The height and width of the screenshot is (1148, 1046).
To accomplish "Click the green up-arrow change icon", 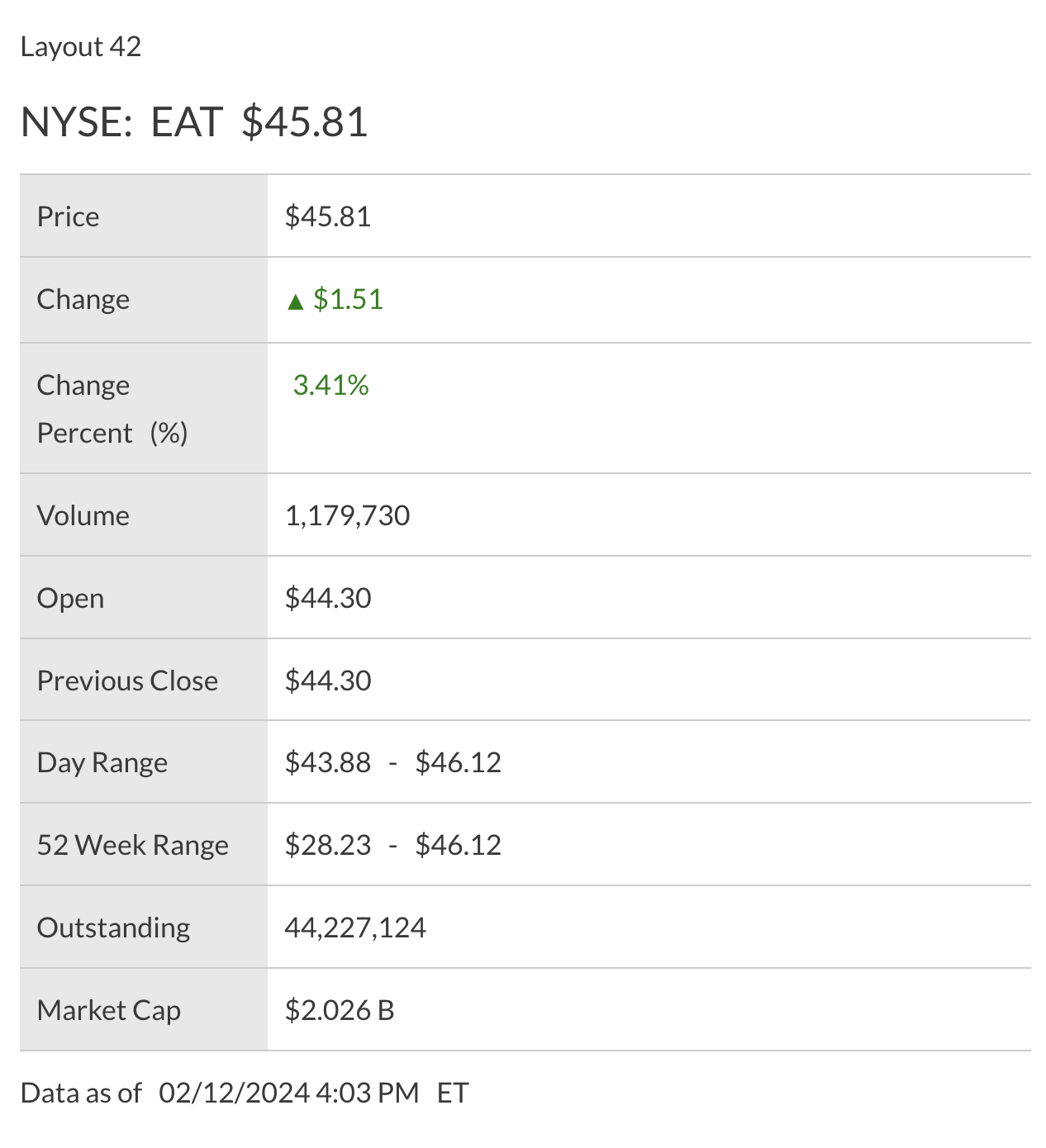I will click(x=295, y=301).
